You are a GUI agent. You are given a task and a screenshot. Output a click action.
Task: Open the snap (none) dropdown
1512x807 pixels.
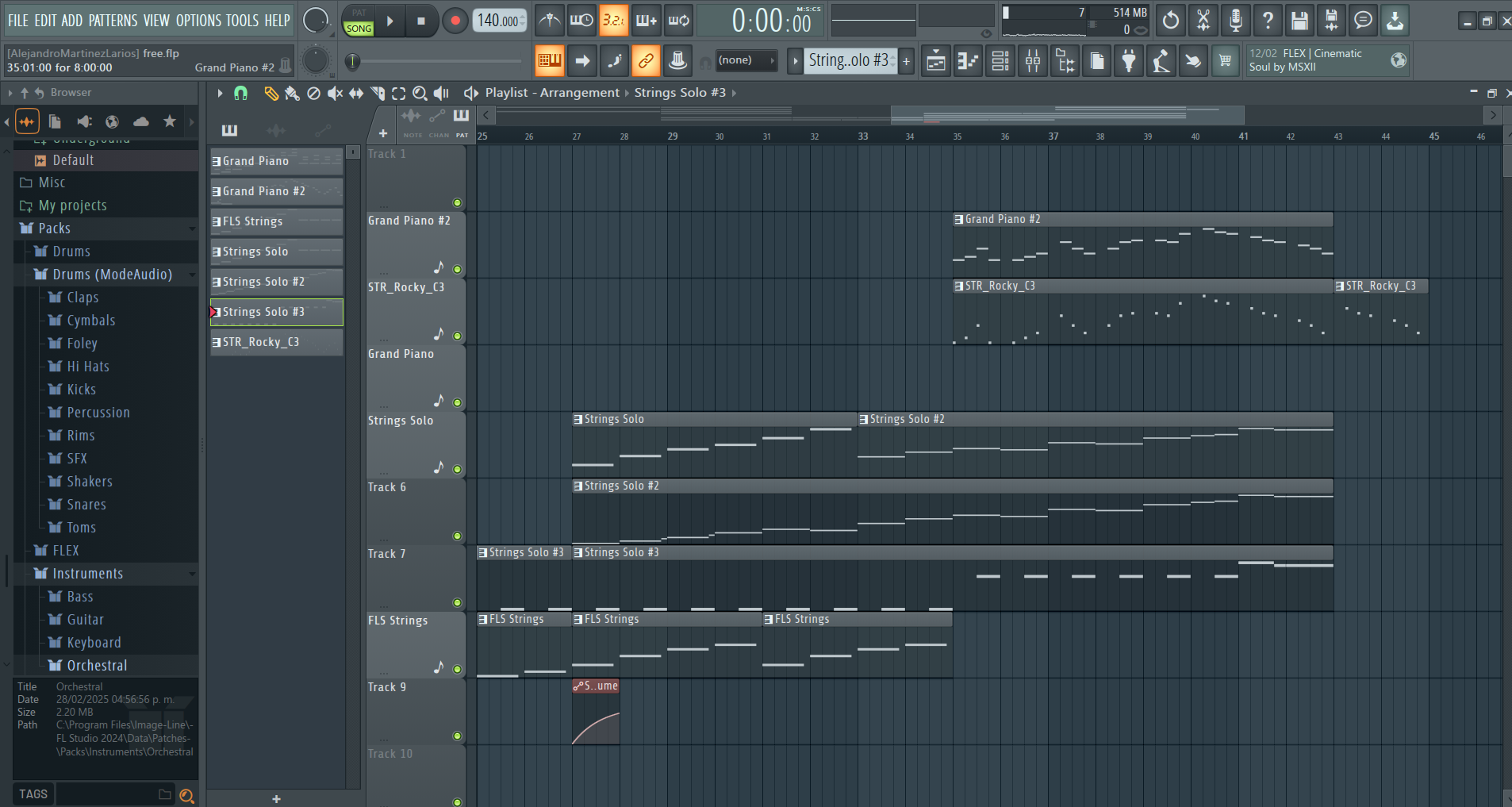[746, 60]
